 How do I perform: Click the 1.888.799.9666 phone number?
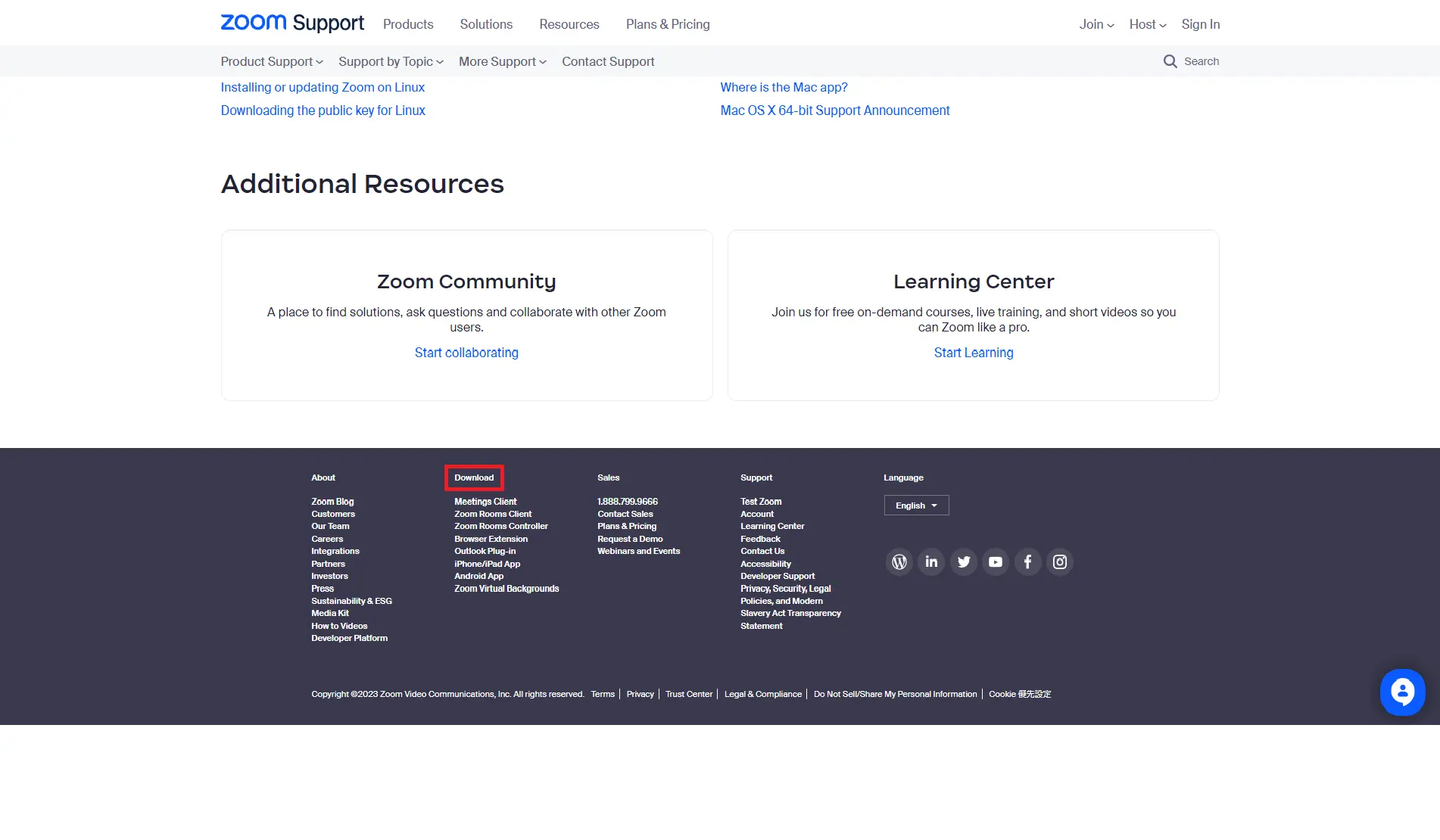click(x=628, y=502)
